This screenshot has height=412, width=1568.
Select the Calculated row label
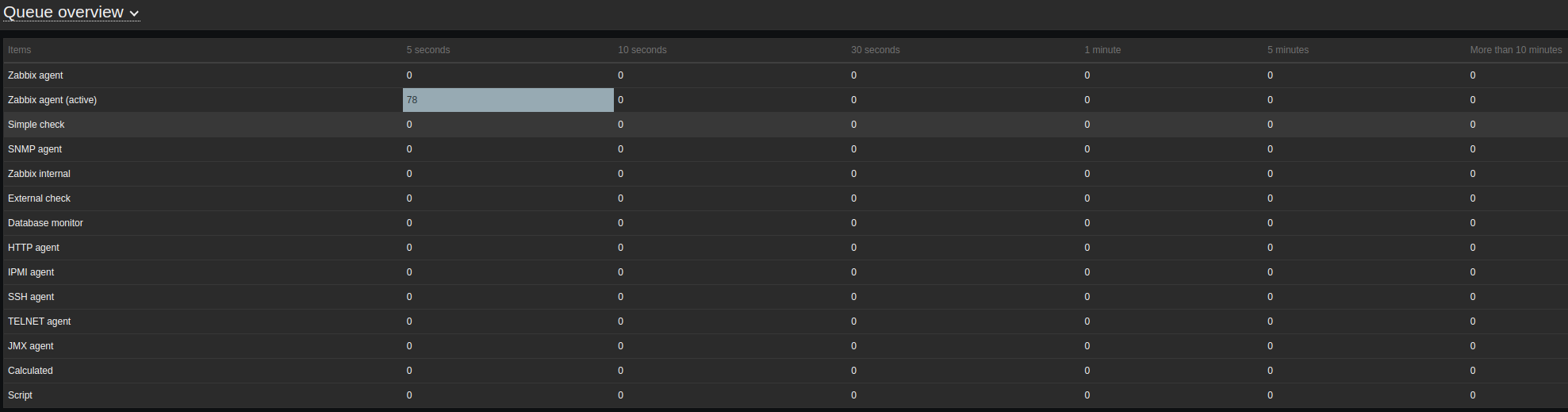point(30,371)
